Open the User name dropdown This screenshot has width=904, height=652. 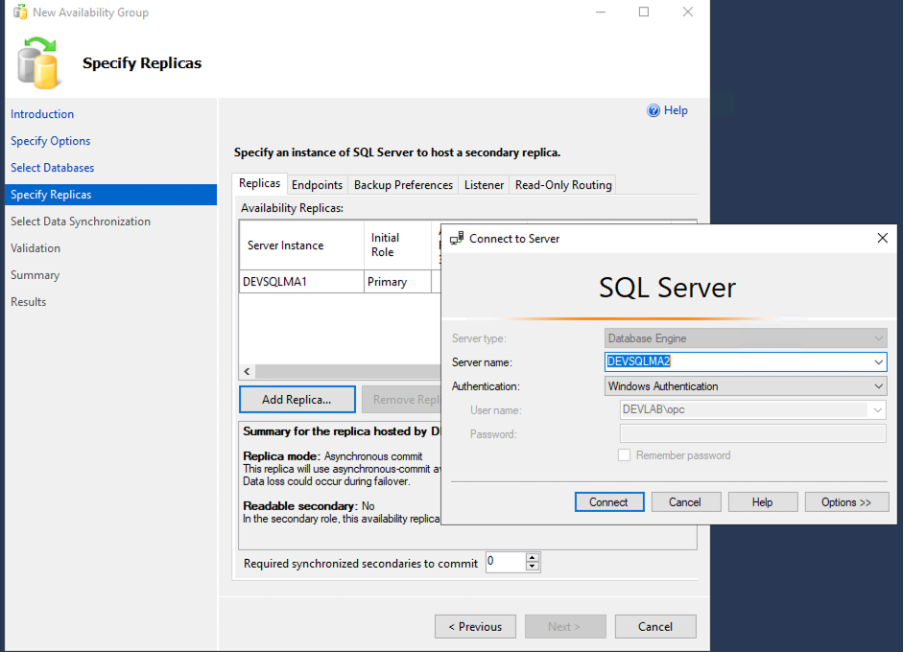[876, 410]
